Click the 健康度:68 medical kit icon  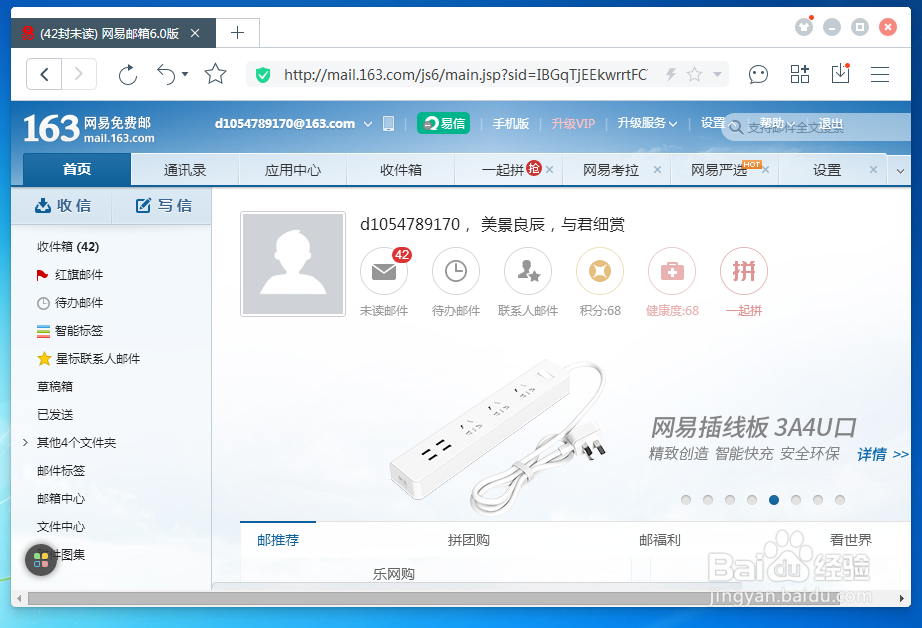672,271
